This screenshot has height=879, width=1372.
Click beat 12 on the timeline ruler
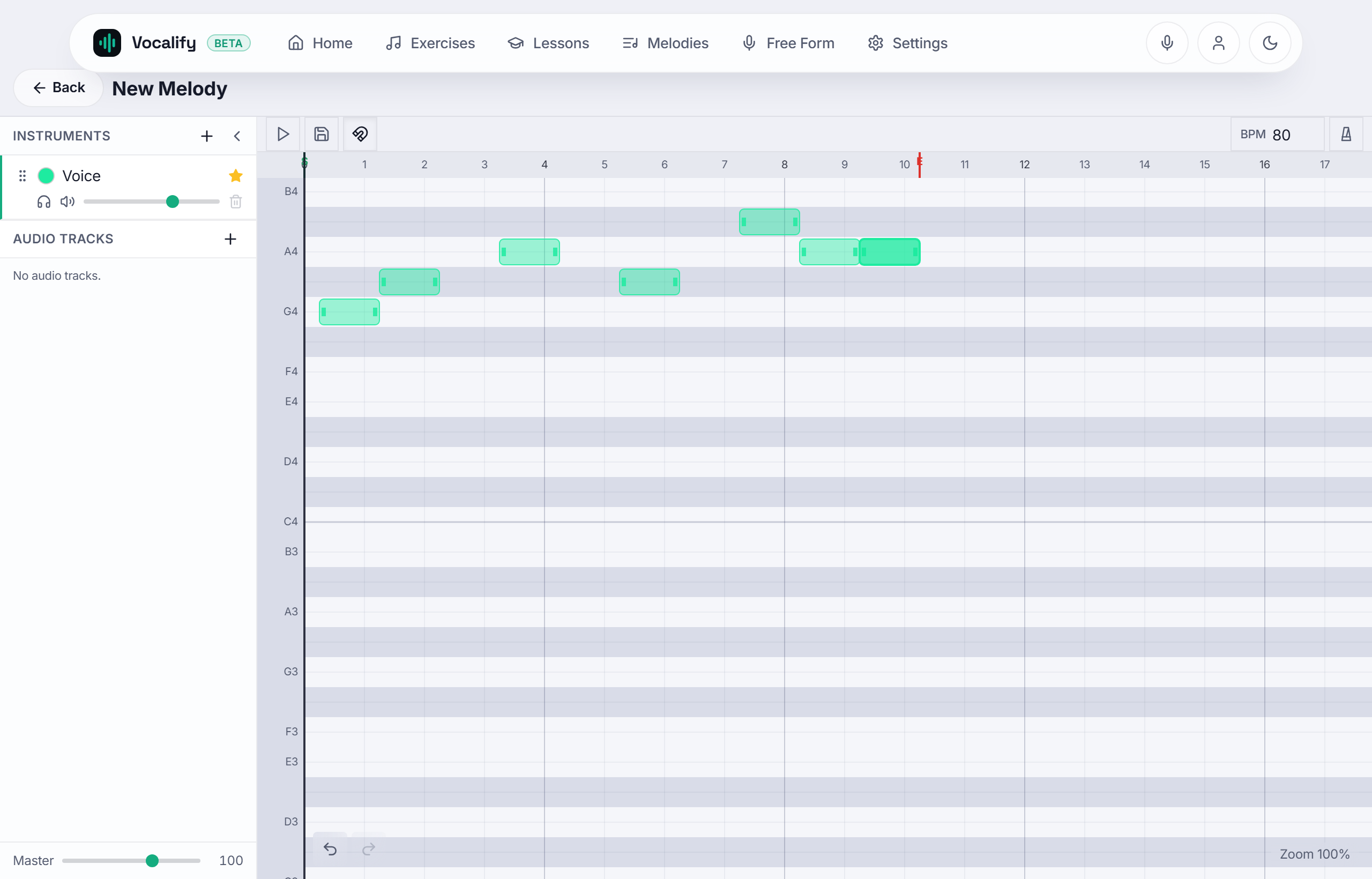1024,165
